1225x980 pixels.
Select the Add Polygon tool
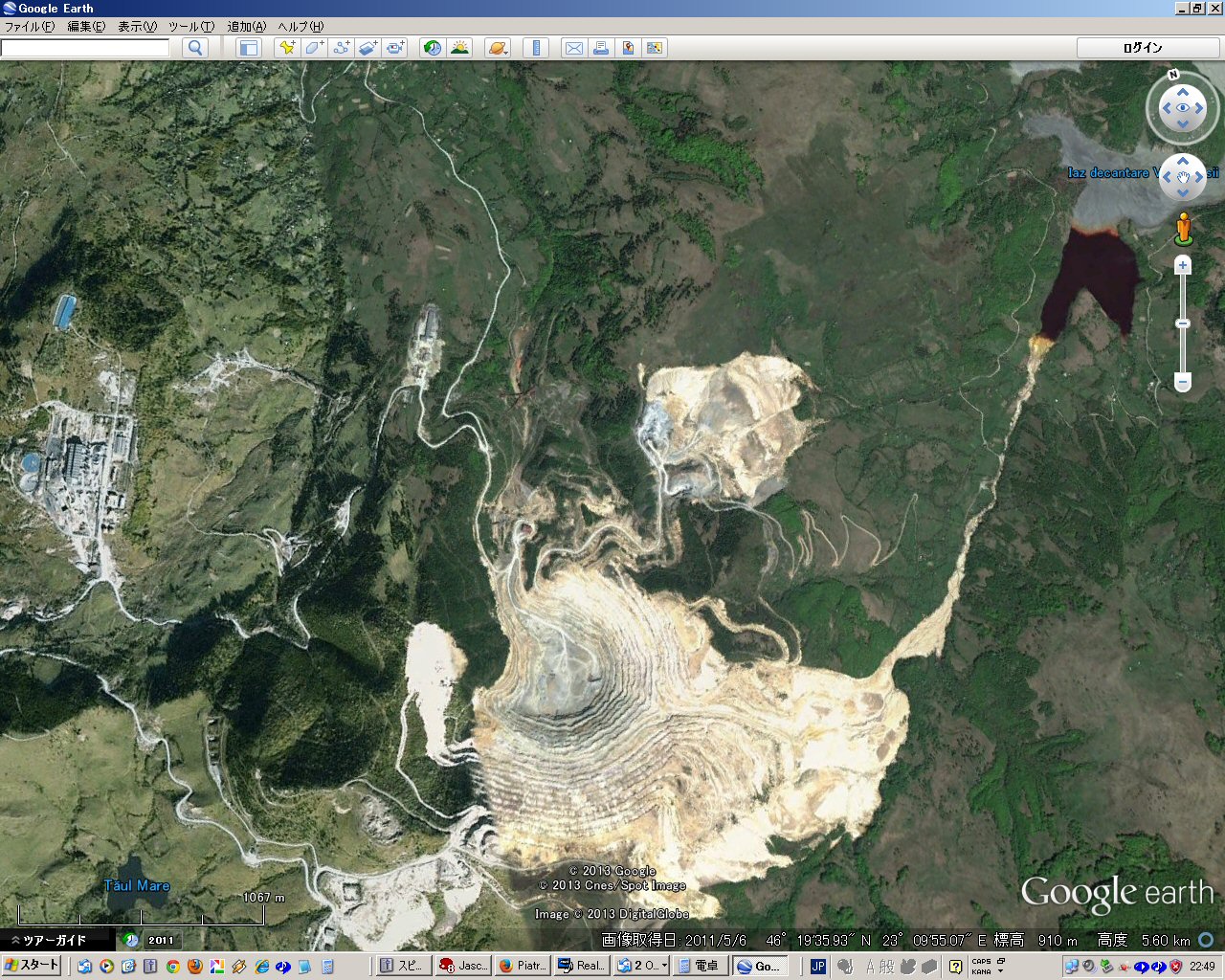coord(314,48)
